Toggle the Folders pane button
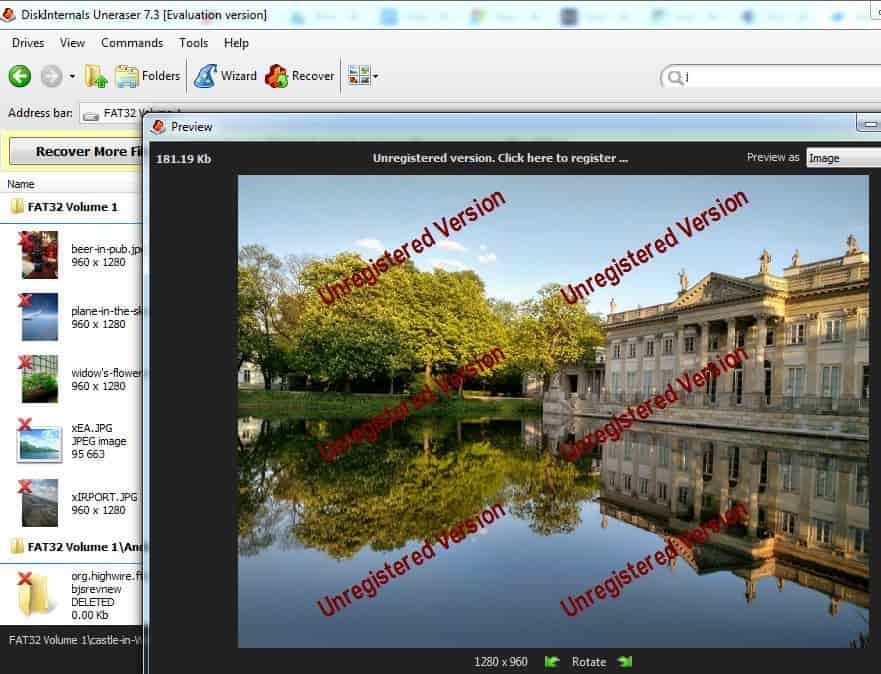Screen dimensions: 881x674 (148, 76)
